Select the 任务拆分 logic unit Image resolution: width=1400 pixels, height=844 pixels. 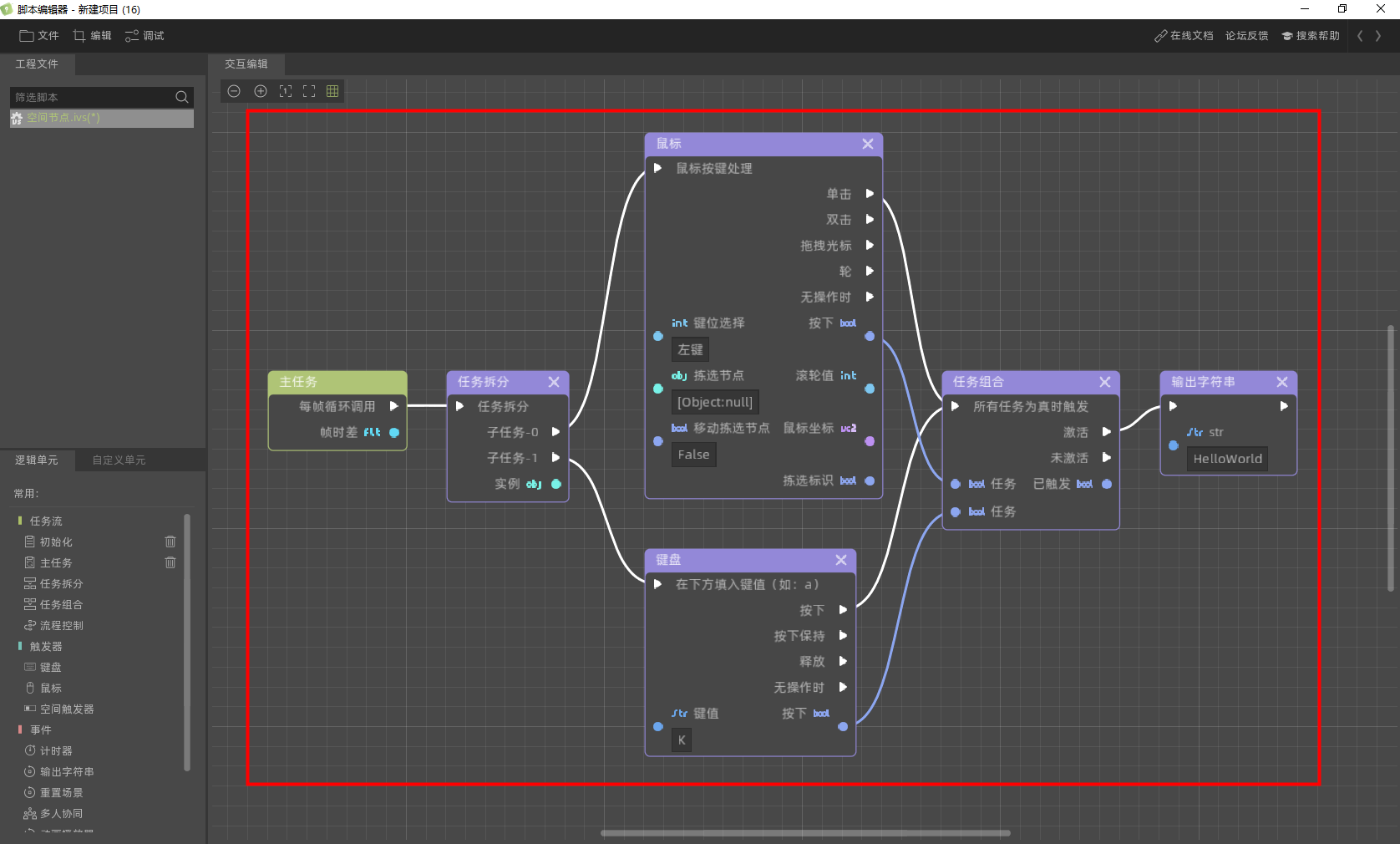coord(53,583)
